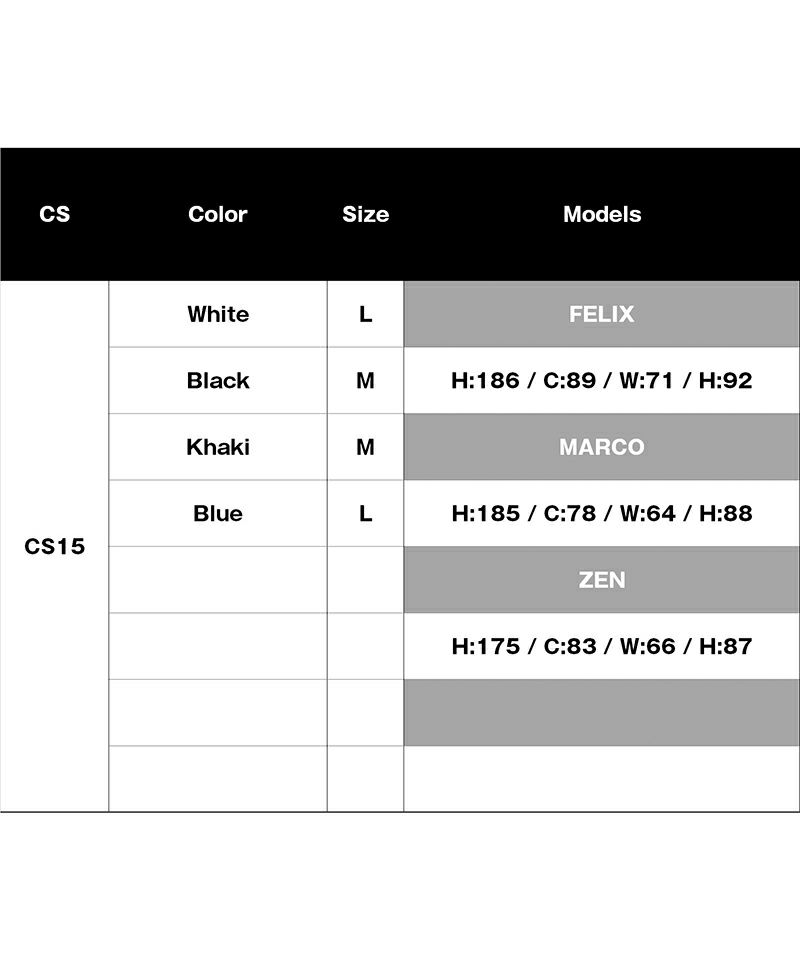Select measurements row starting with H:186
The width and height of the screenshot is (800, 960).
(x=602, y=380)
